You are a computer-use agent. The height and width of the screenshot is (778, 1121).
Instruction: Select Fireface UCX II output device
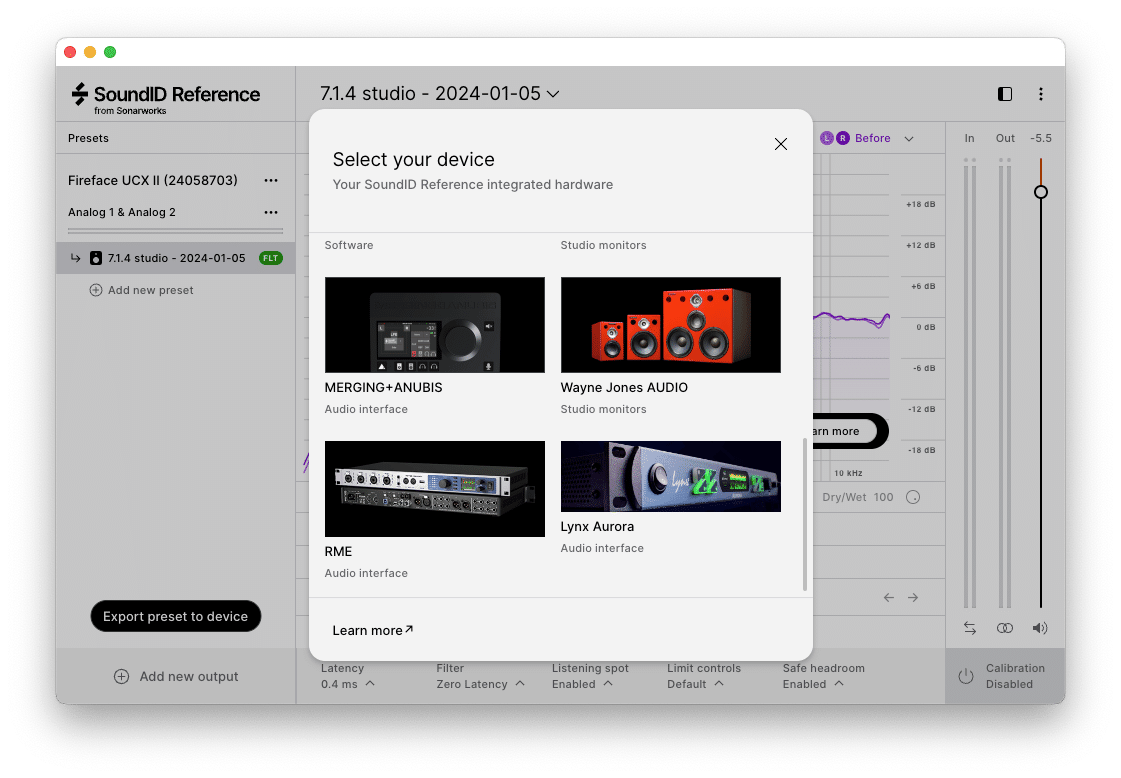coord(152,180)
